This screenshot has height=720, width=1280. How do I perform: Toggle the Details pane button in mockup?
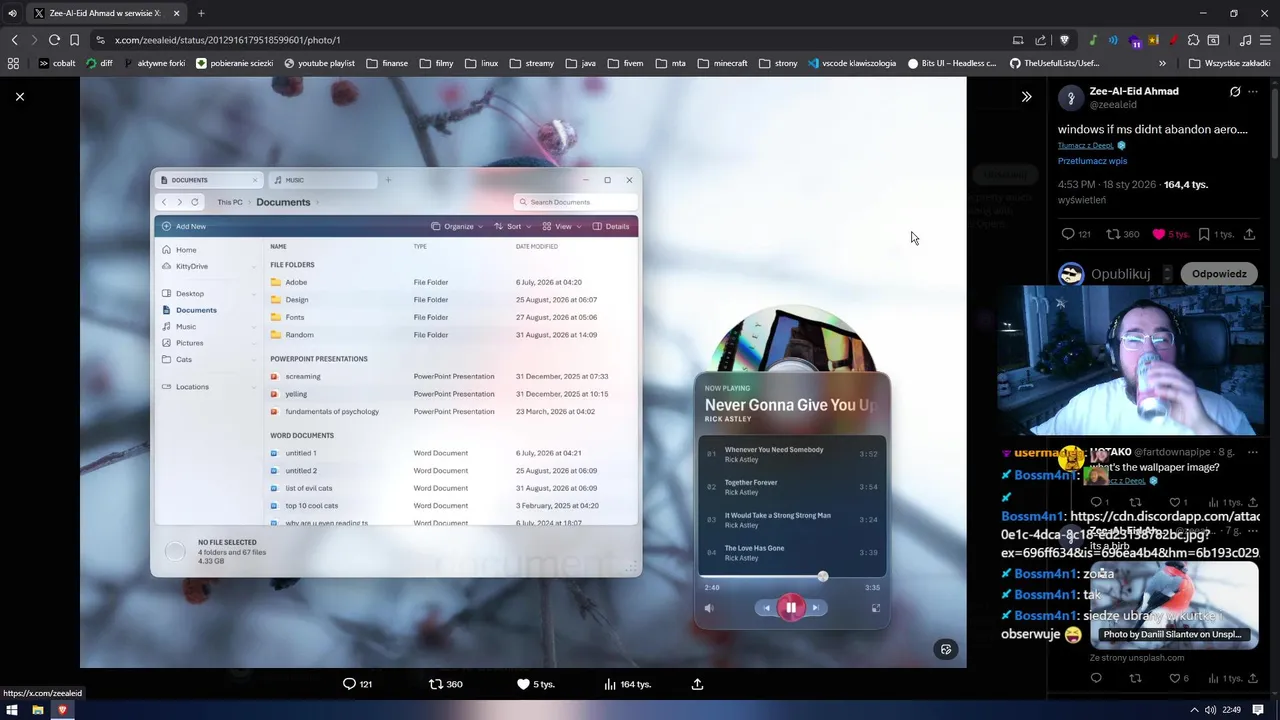(x=611, y=226)
